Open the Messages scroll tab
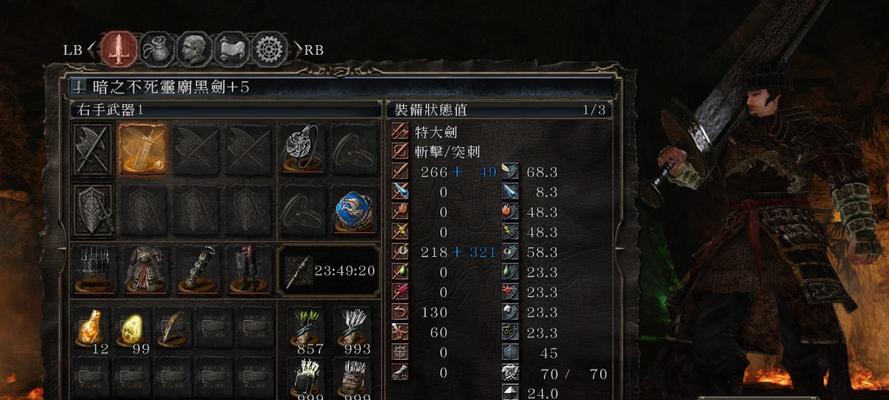This screenshot has width=889, height=400. [x=232, y=49]
